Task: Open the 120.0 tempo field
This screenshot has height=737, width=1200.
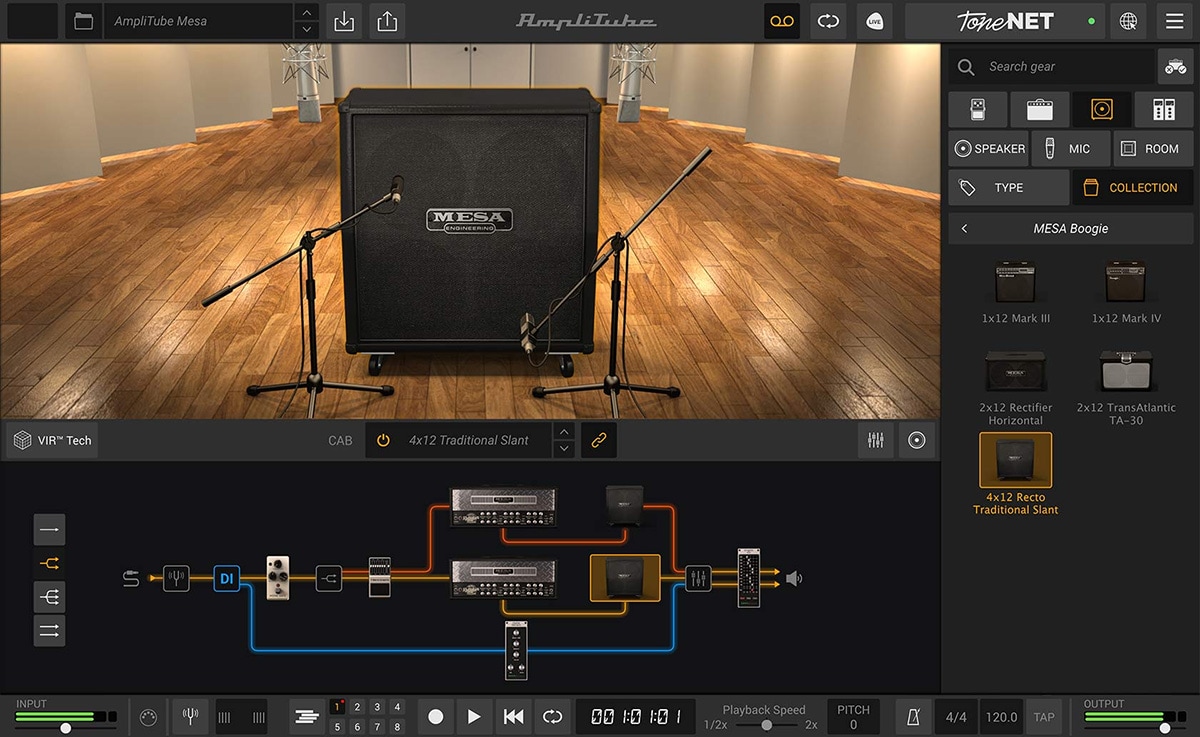Action: point(1001,717)
